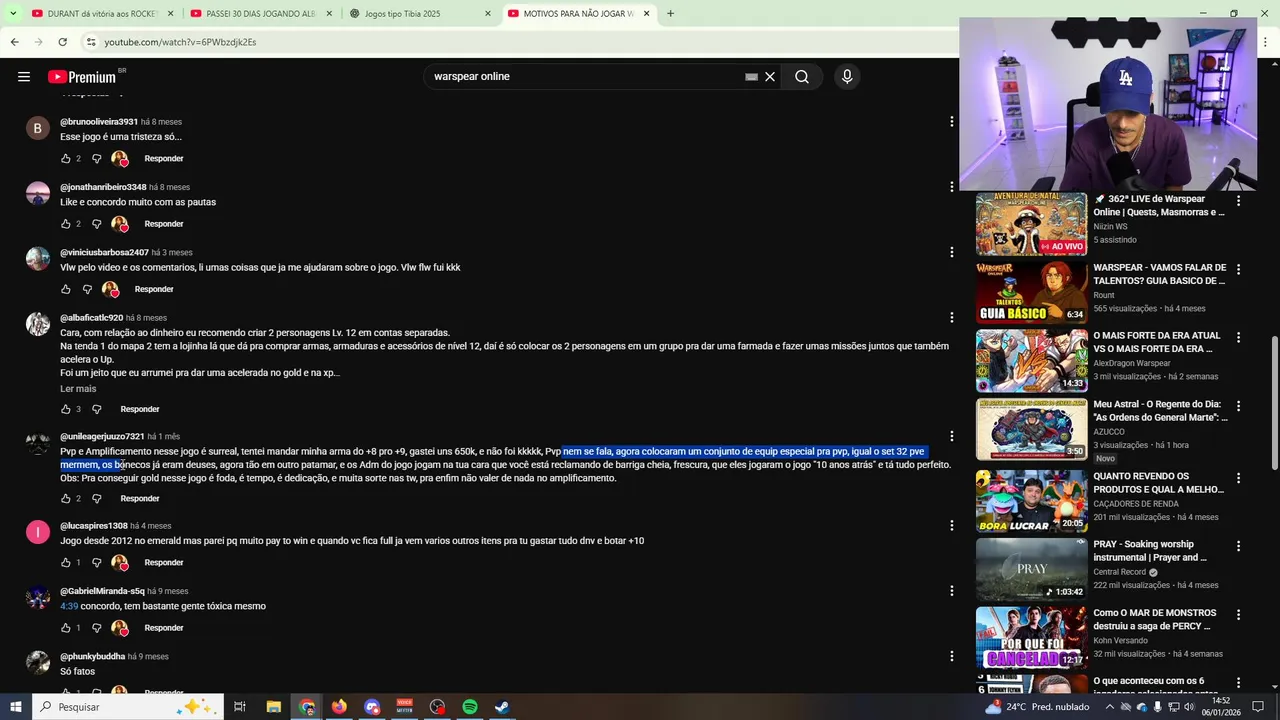Open Task View on the taskbar
This screenshot has height=720, width=1280.
point(240,707)
